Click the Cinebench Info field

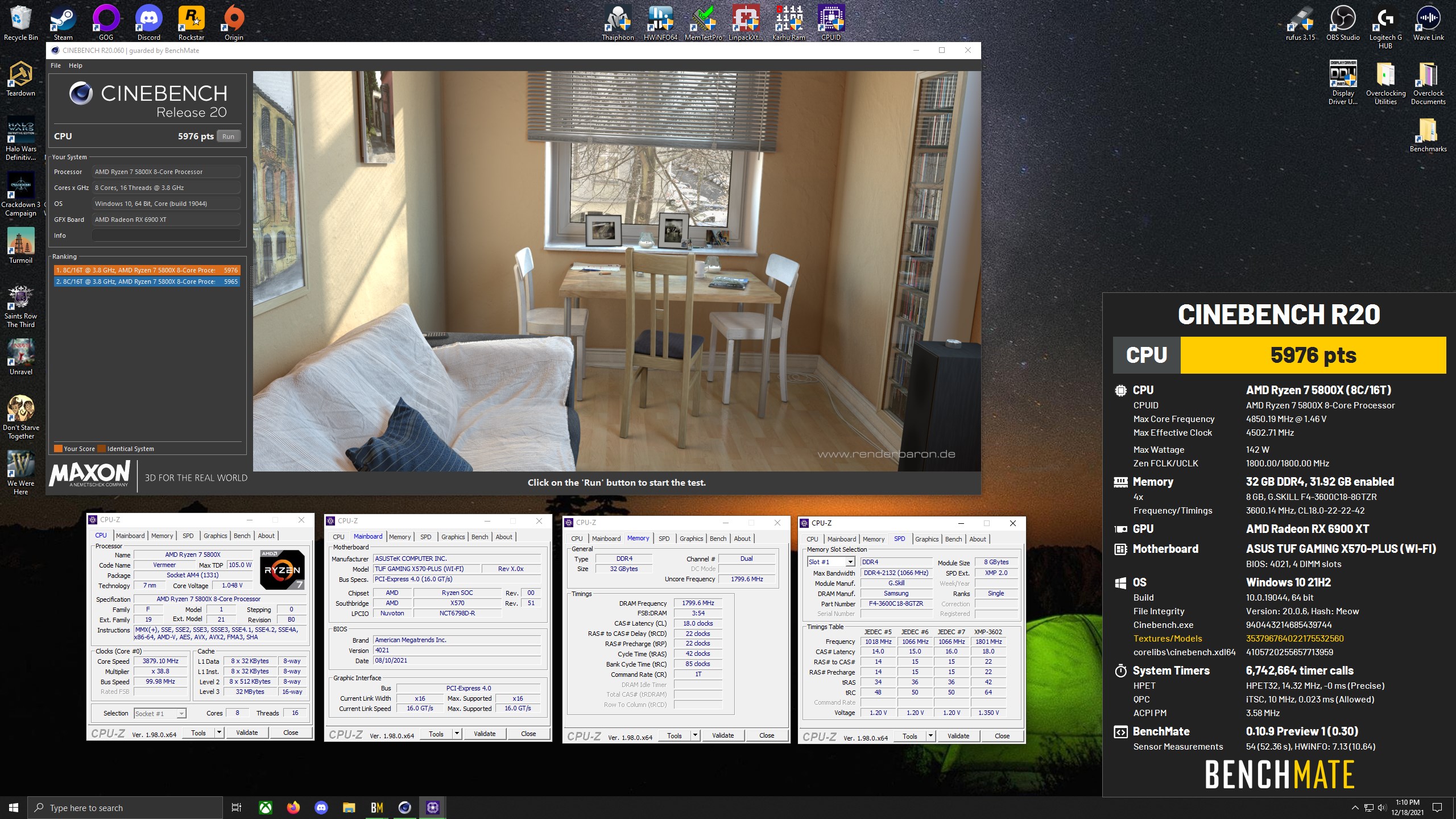pyautogui.click(x=166, y=235)
